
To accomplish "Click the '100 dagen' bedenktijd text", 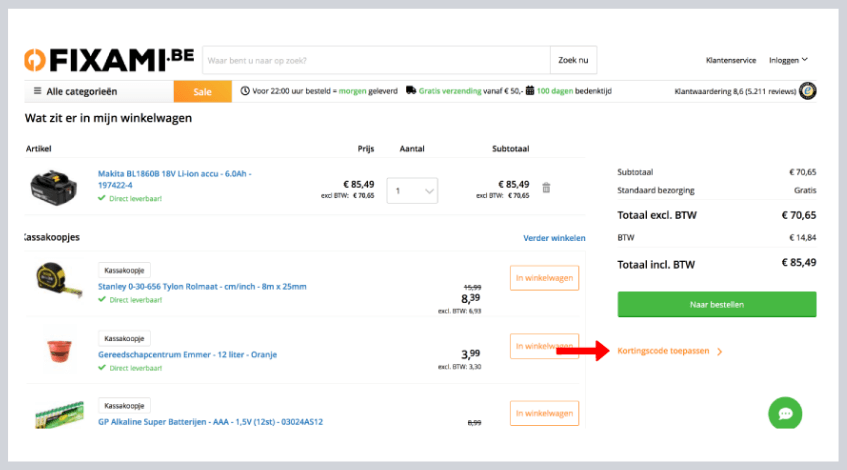I will (x=555, y=91).
